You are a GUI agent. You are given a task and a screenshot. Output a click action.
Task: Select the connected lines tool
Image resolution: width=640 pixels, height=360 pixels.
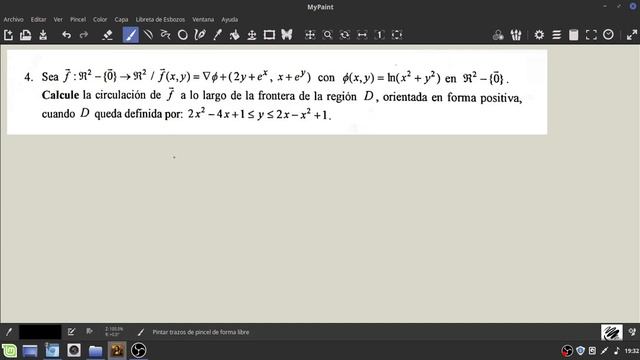[165, 35]
